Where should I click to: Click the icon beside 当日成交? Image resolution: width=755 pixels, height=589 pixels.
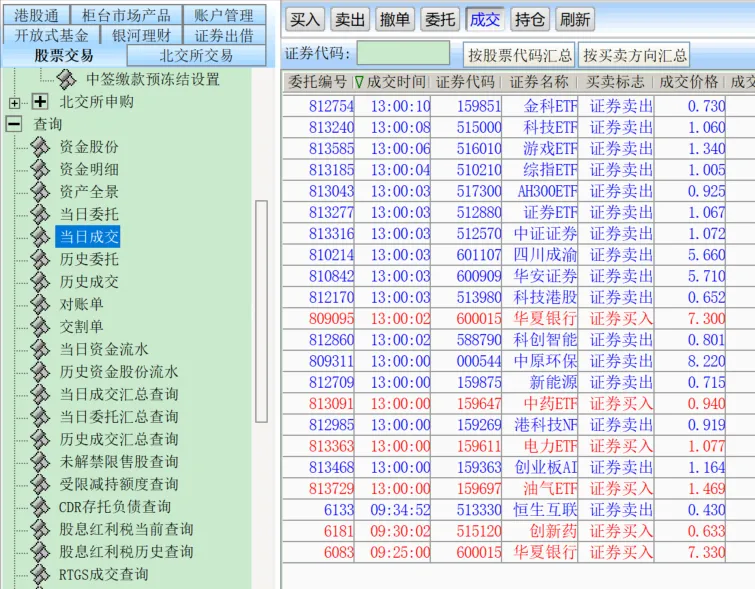coord(40,237)
